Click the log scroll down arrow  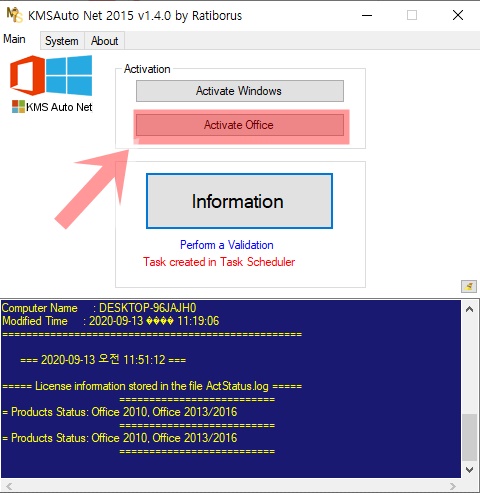pos(469,470)
